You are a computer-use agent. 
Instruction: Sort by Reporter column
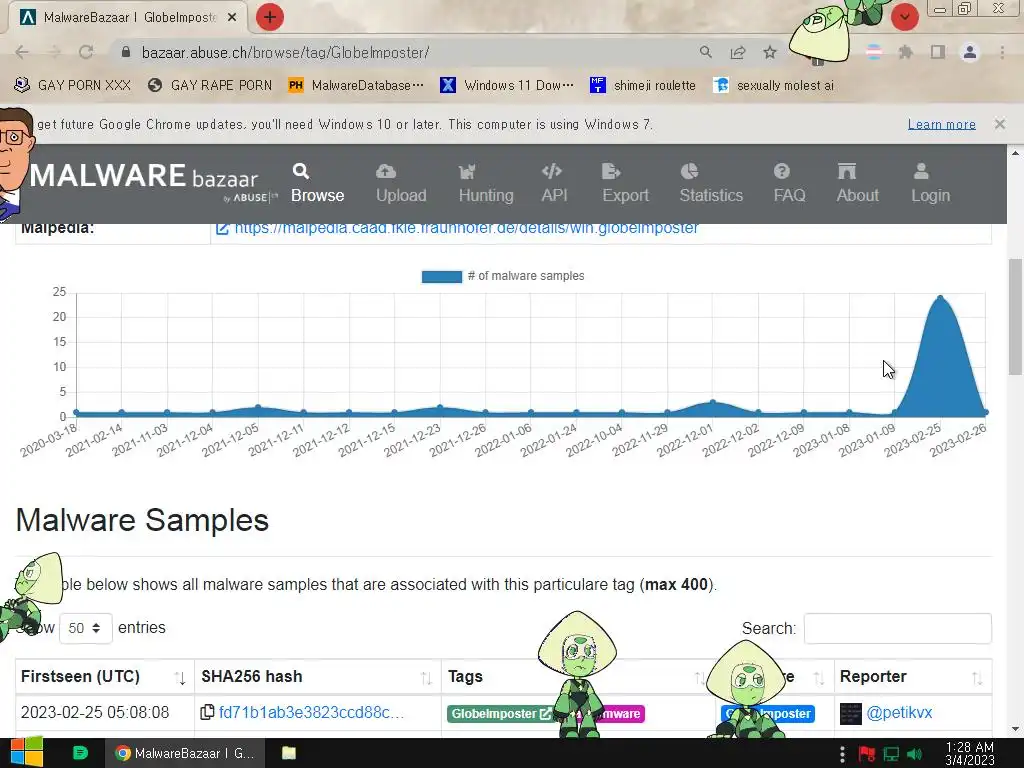point(912,677)
